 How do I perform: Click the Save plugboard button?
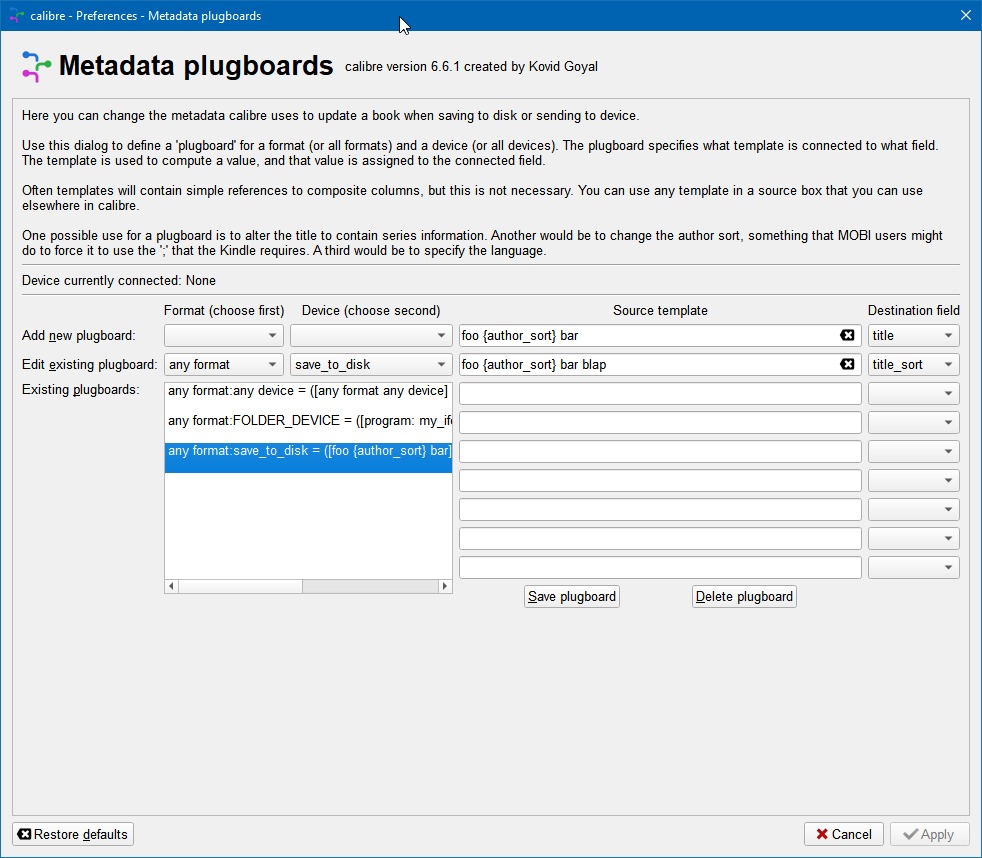(572, 597)
